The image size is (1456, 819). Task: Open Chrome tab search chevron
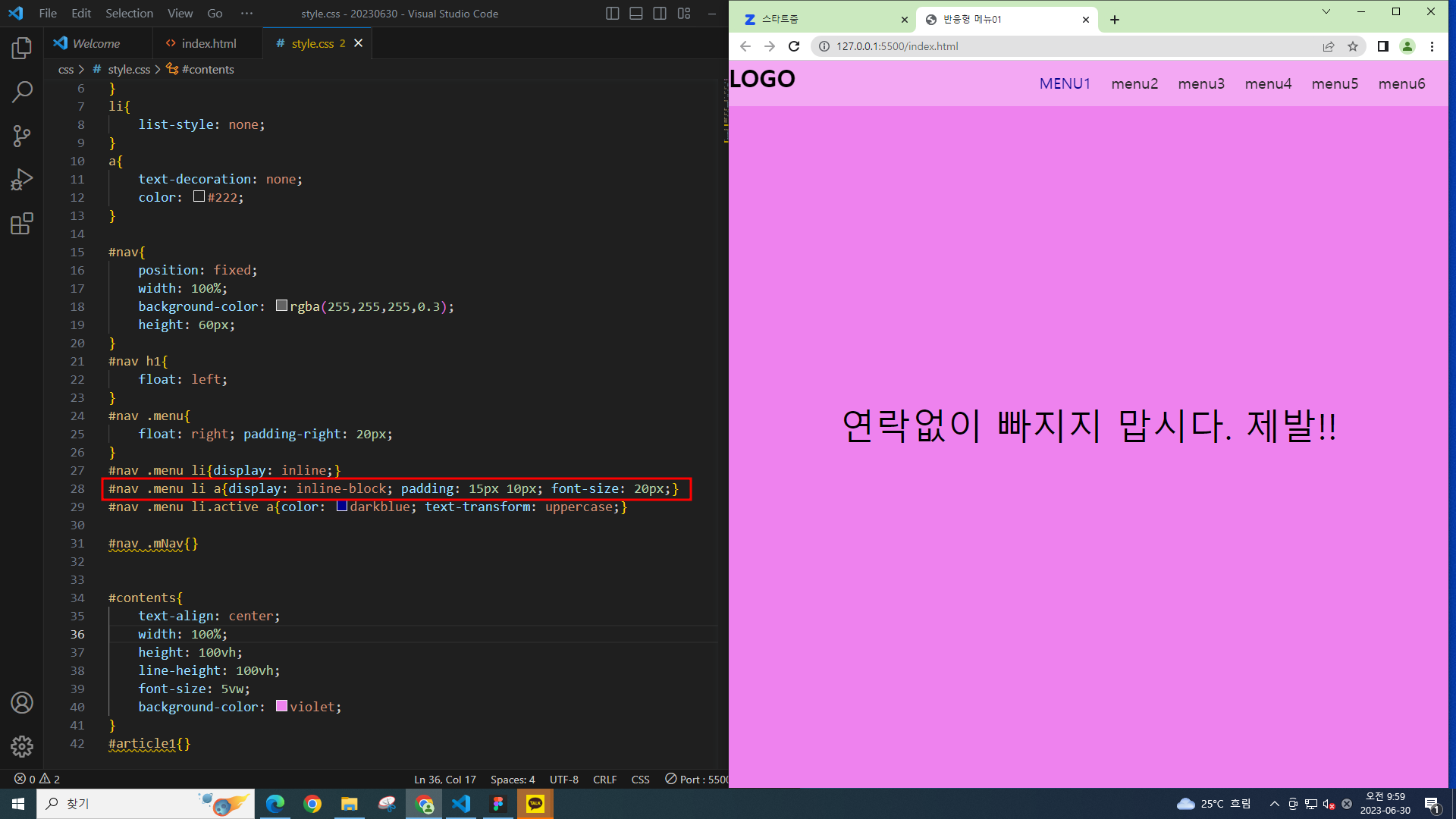pos(1326,11)
